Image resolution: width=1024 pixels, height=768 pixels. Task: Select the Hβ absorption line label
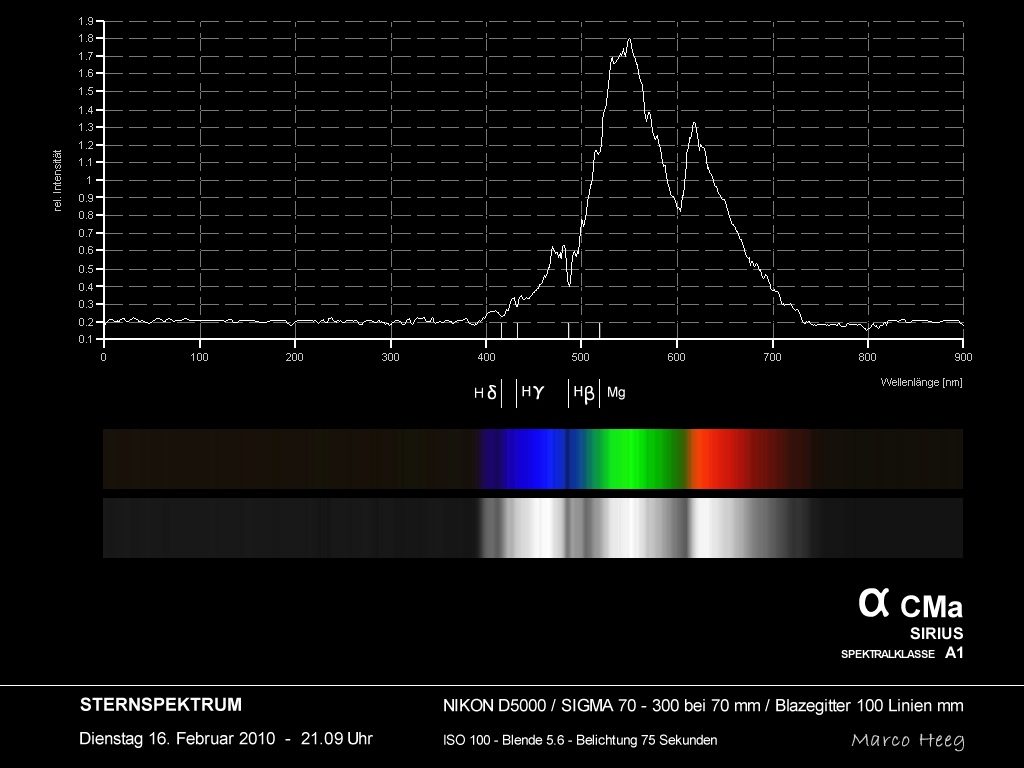(x=583, y=394)
